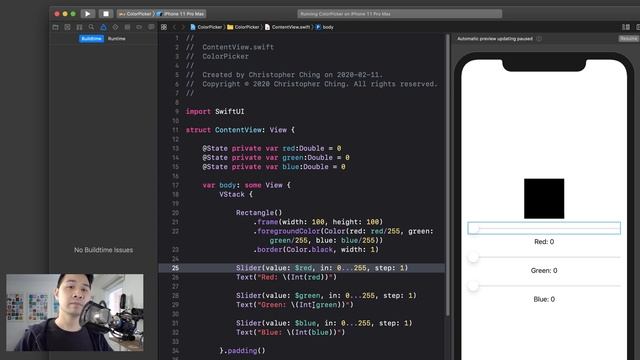Viewport: 640px width, 360px height.
Task: Select ColorPicker scheme in the toolbar
Action: (135, 14)
